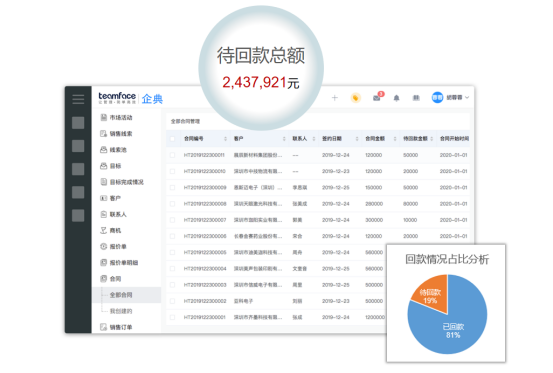Sort by 联系人 column arrows
Image resolution: width=553 pixels, height=373 pixels.
314,139
